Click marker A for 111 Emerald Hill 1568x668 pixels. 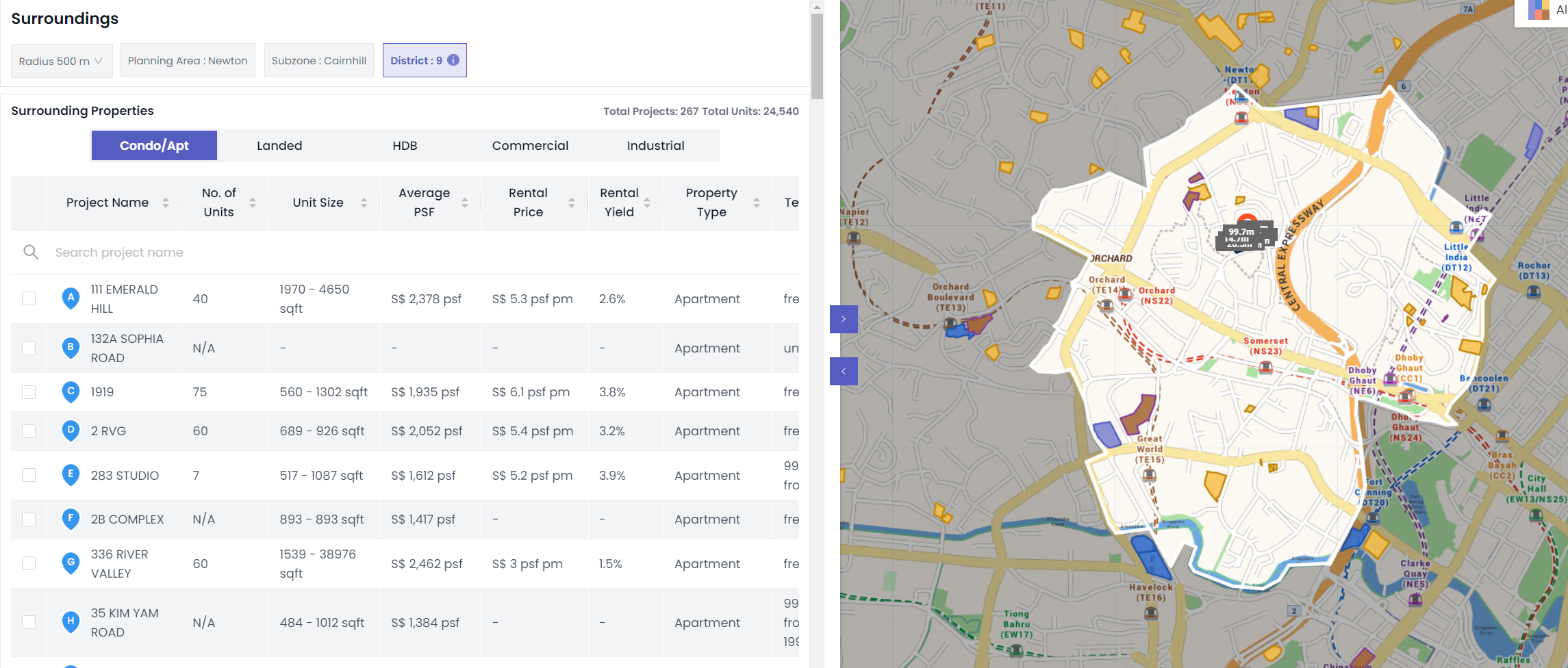pos(71,298)
